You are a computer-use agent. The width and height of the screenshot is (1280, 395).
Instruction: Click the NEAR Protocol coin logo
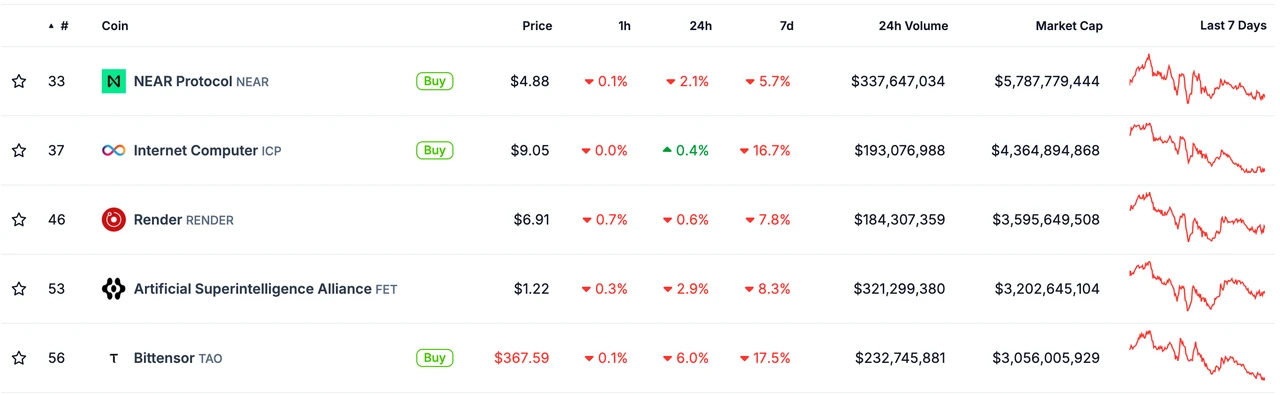(114, 81)
